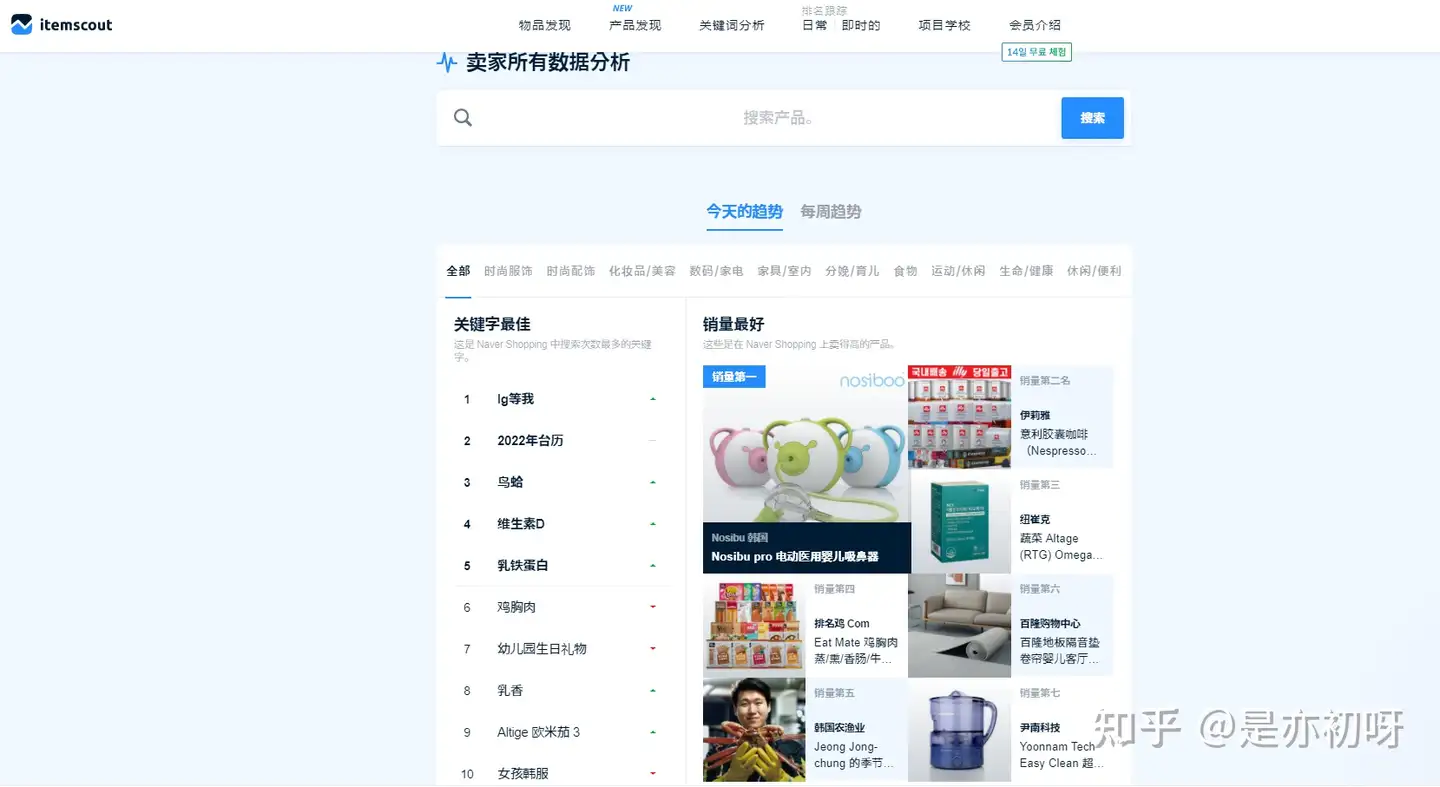Screen dimensions: 1440x787
Task: Select the 全部 category tab
Action: [x=458, y=271]
